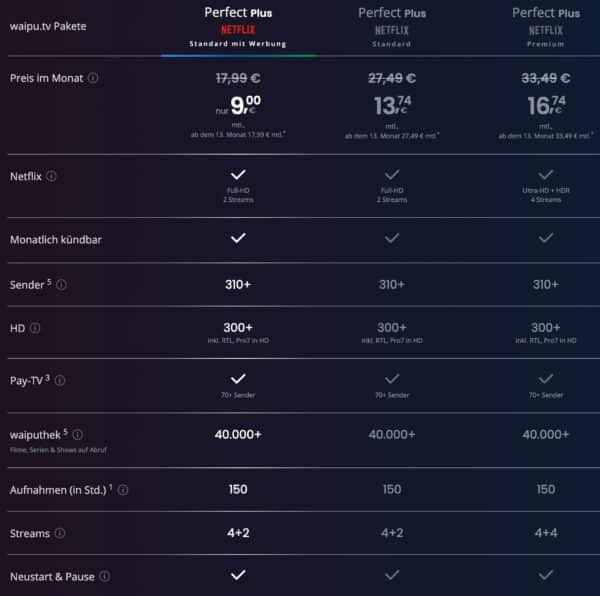Open the Netflix row info icon
The height and width of the screenshot is (596, 600).
[x=52, y=176]
